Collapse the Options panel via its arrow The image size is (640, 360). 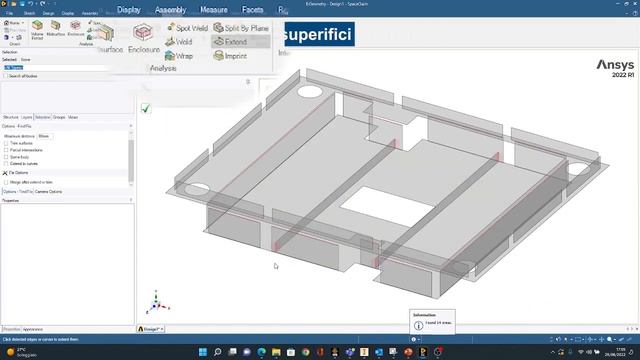[x=131, y=126]
